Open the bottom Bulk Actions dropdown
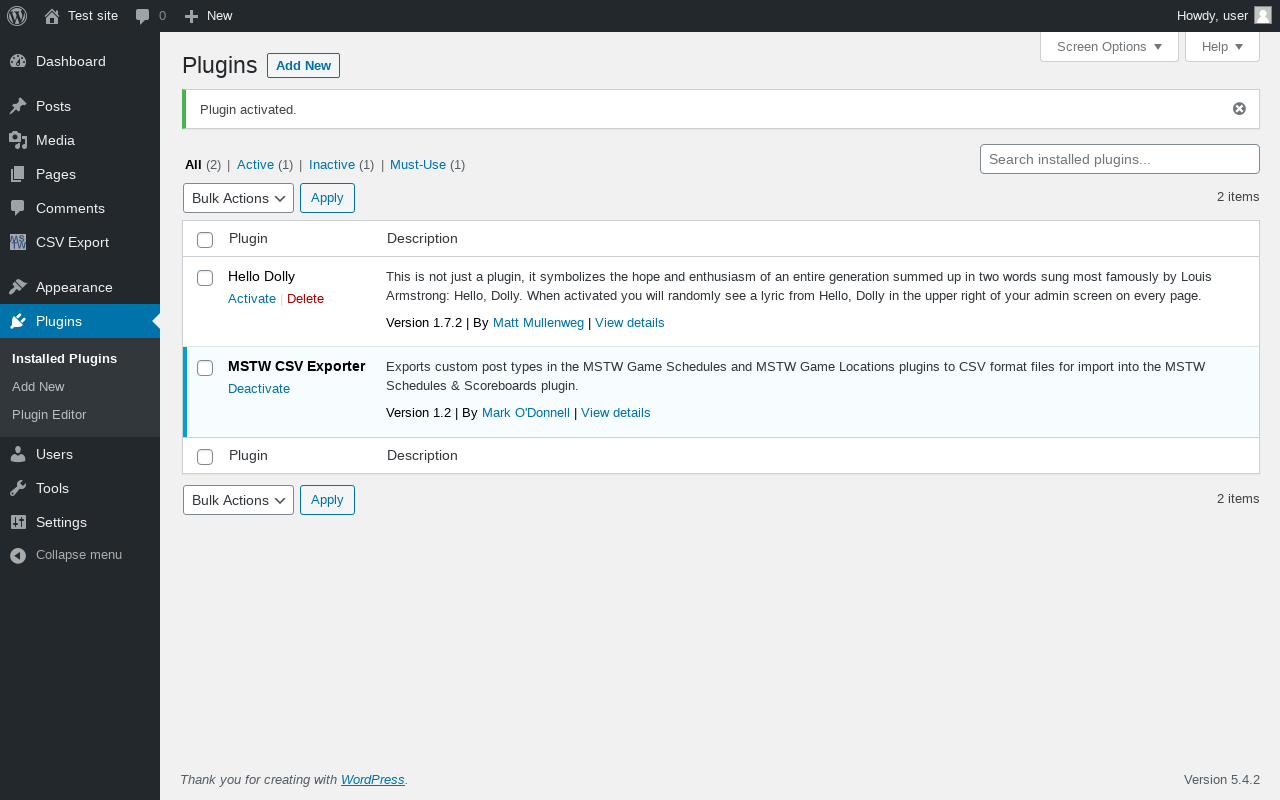Screen dimensions: 1280x800 [x=238, y=500]
